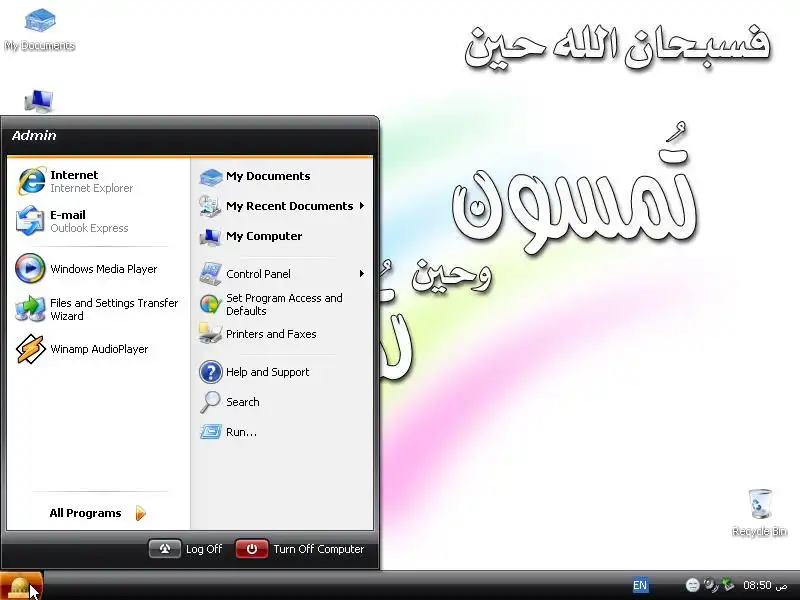Viewport: 800px width, 600px height.
Task: Expand All Programs orange arrow
Action: pyautogui.click(x=141, y=513)
